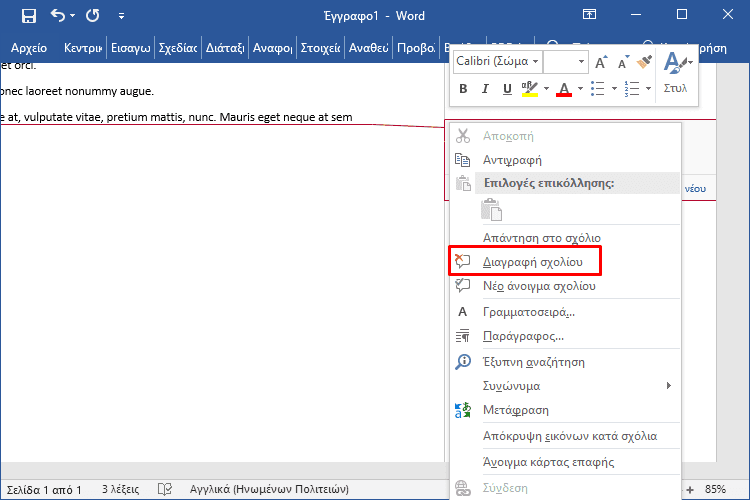Screen dimensions: 750x500
Task: Click the Ribbon Display Options icon
Action: (x=589, y=14)
